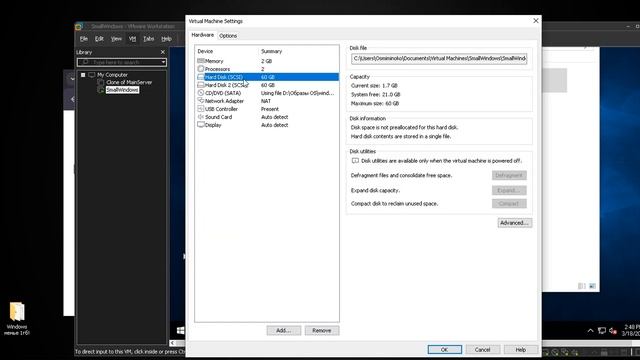Click the taskbar clock in the tray

(631, 330)
